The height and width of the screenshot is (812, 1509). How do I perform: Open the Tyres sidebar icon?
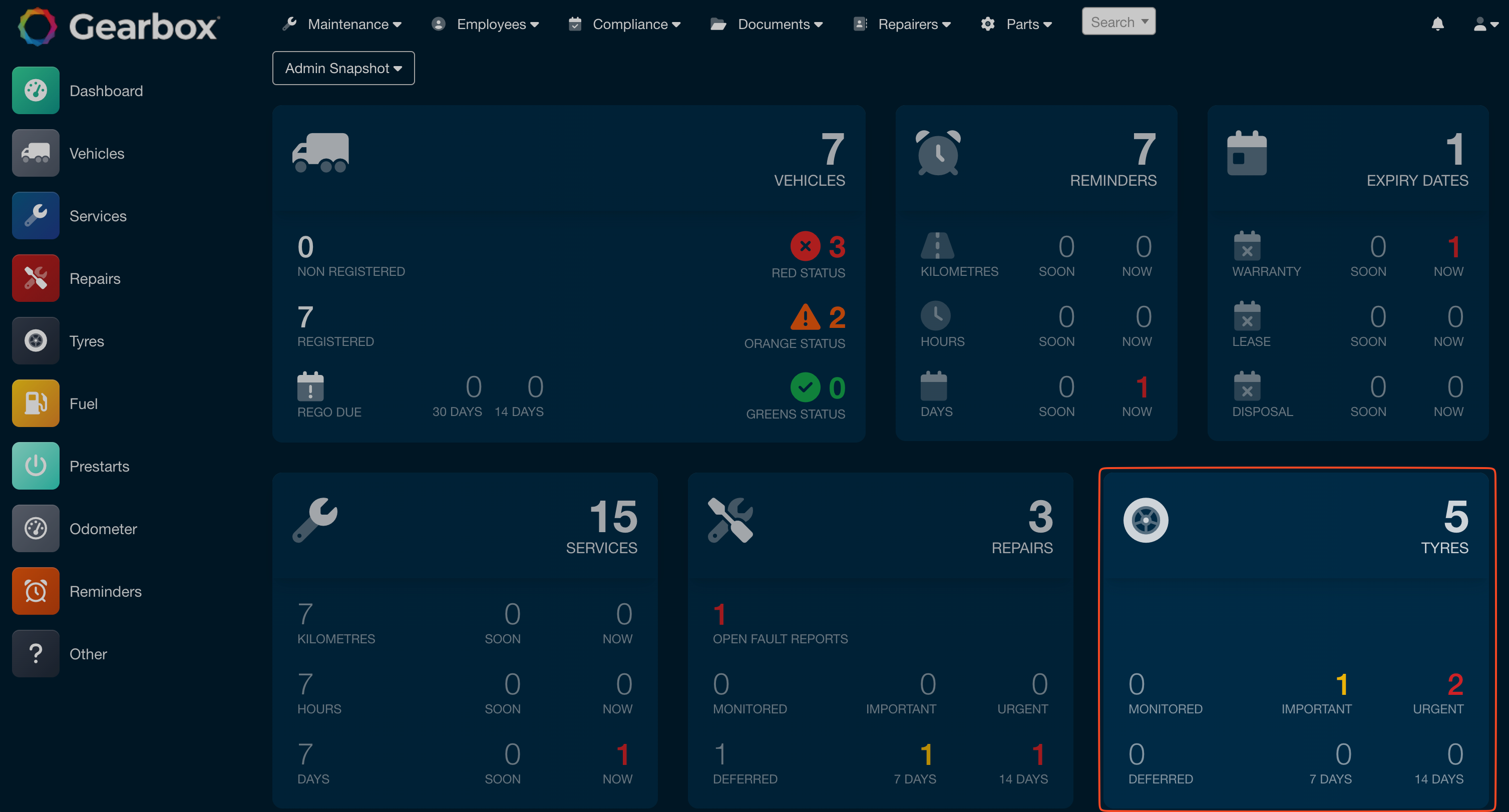click(x=35, y=341)
